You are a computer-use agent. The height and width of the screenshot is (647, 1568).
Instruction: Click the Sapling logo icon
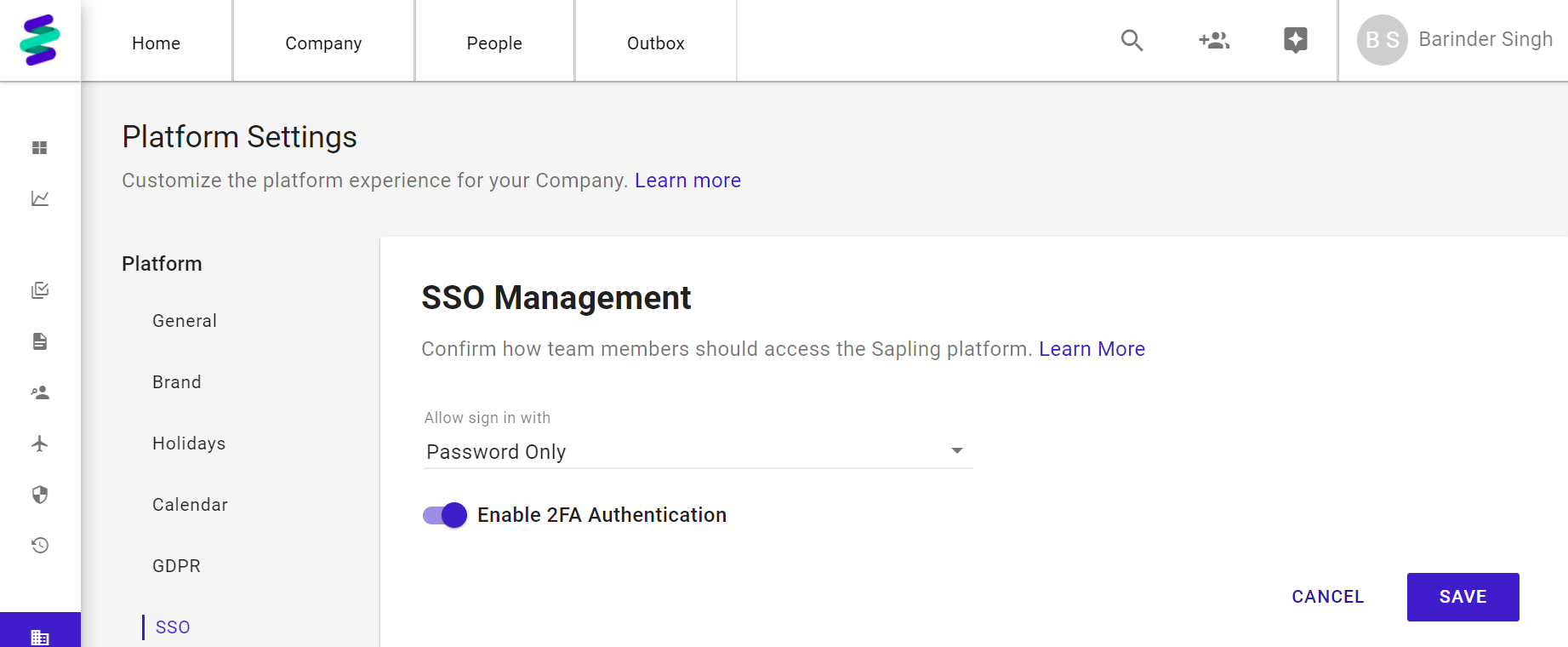coord(40,40)
